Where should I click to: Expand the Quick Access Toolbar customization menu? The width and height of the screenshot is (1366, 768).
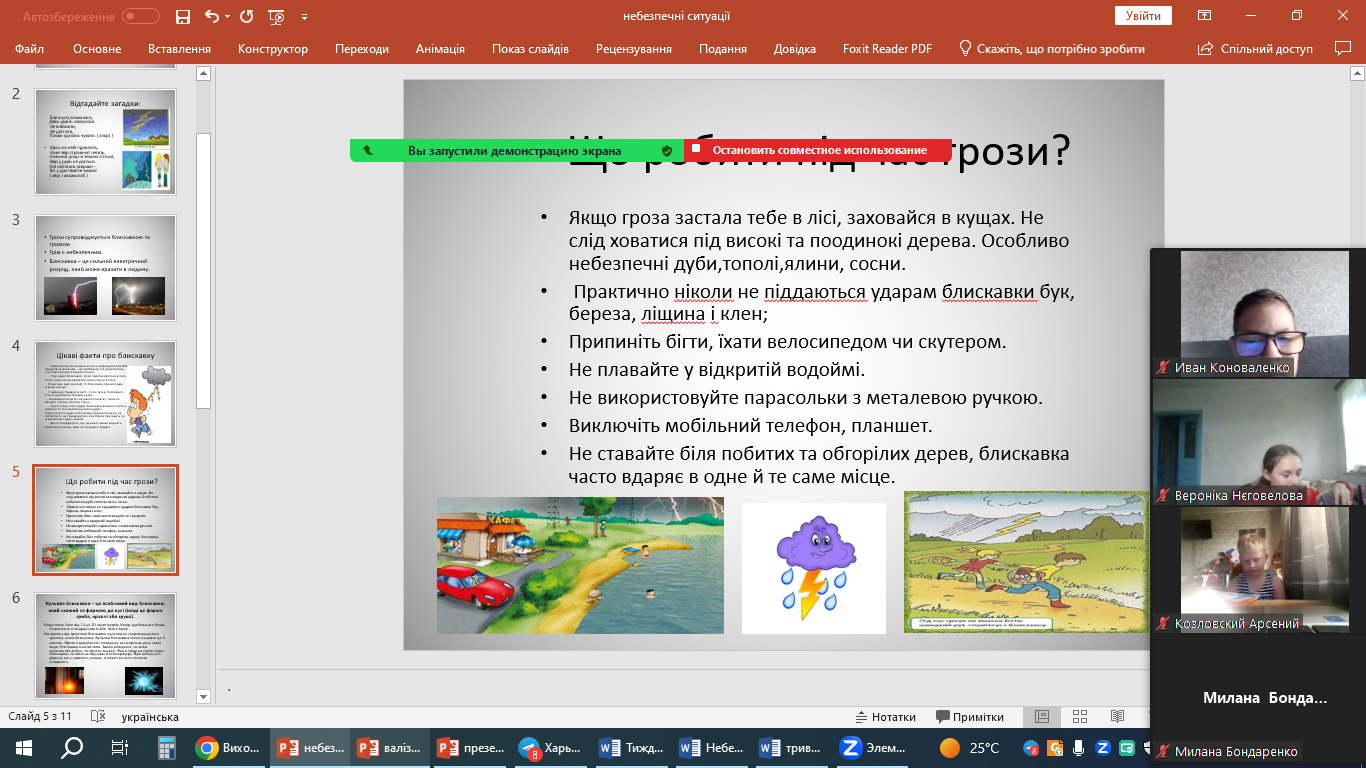pos(304,17)
